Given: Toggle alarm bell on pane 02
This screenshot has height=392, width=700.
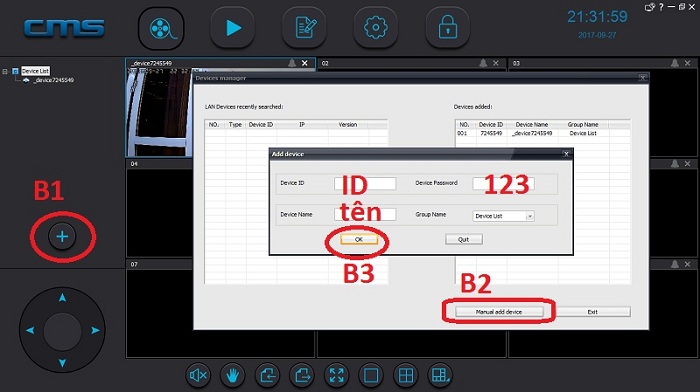Looking at the screenshot, I should click(483, 63).
